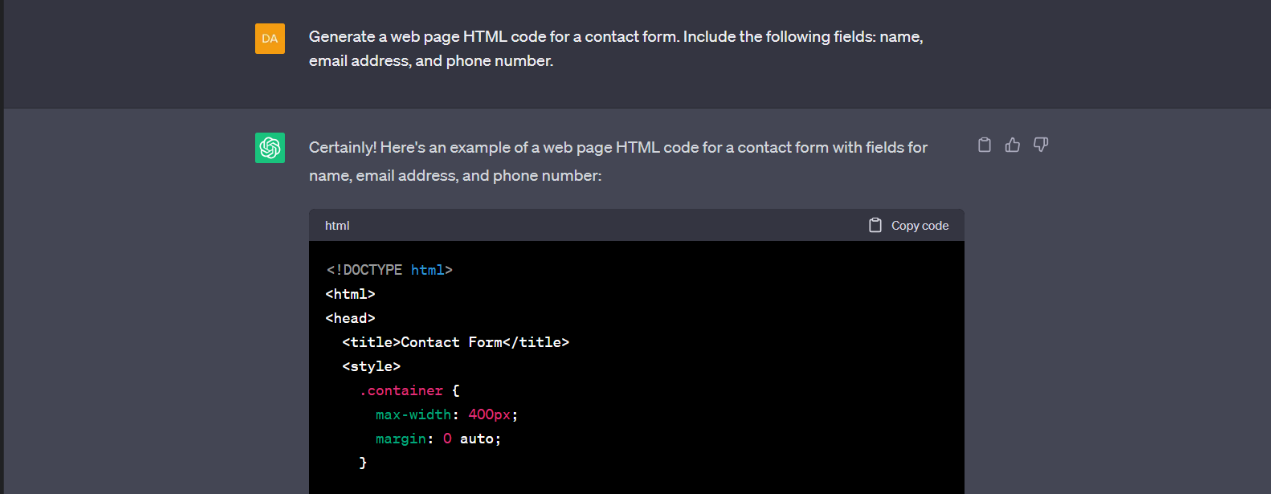Click the <!DOCTYPE html> code line
The width and height of the screenshot is (1271, 494).
tap(389, 270)
